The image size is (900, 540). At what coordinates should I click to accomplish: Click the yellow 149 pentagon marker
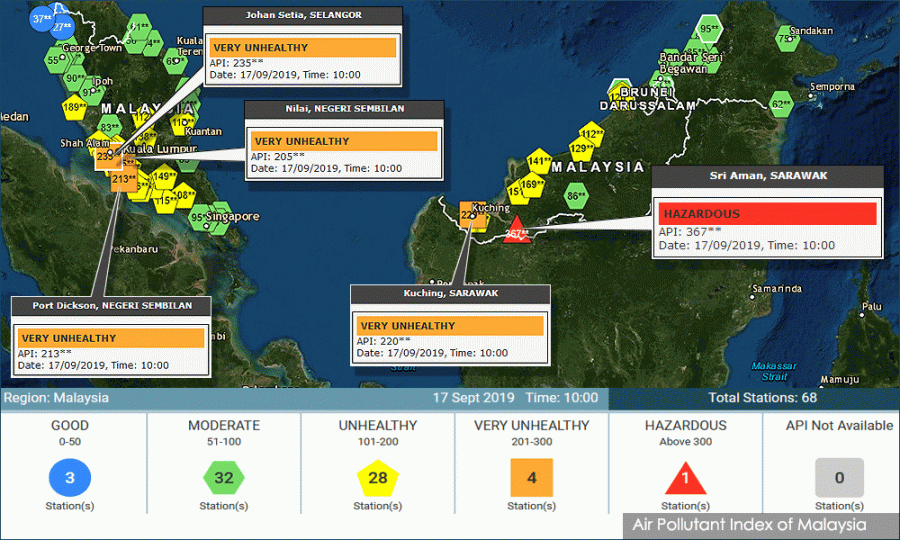(164, 177)
